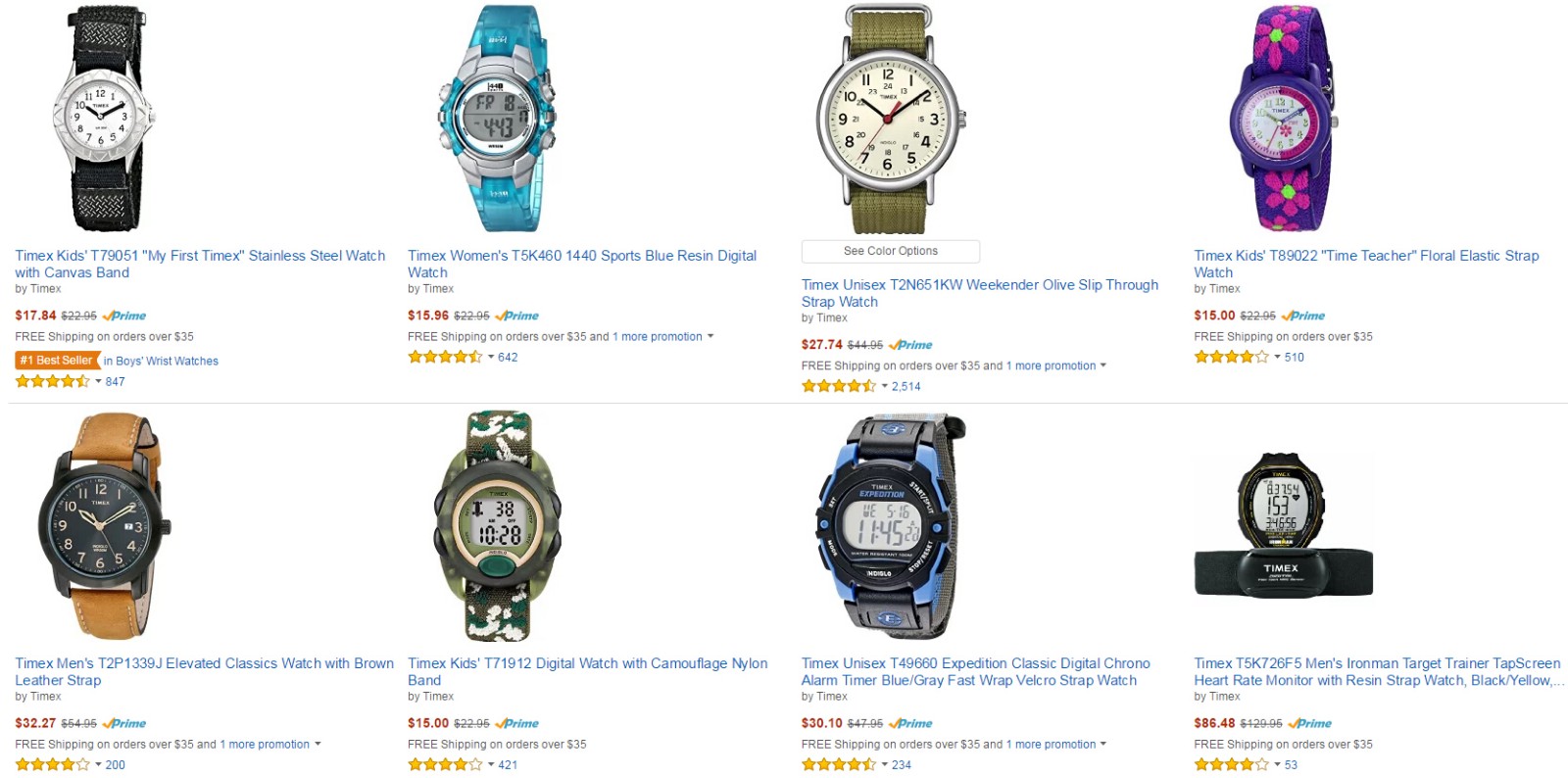Click the brown leather strap watch image
The height and width of the screenshot is (778, 1568).
tap(105, 526)
